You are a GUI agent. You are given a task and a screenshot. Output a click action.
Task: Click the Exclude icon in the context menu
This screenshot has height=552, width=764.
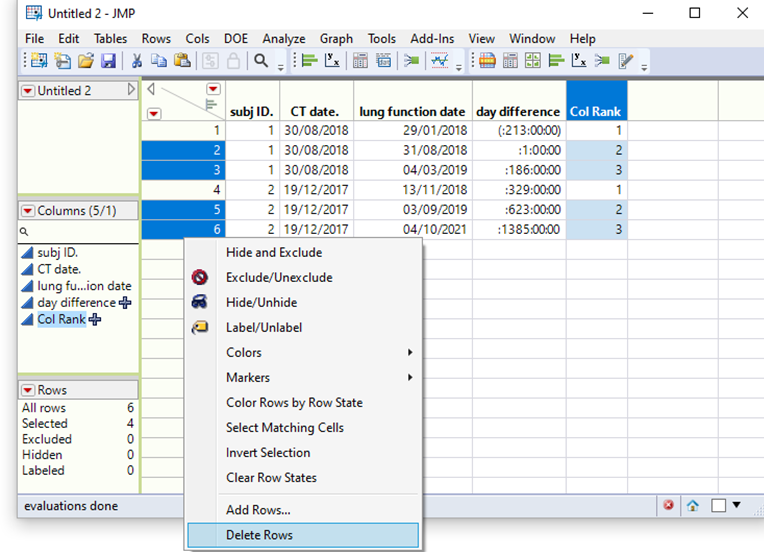point(200,277)
